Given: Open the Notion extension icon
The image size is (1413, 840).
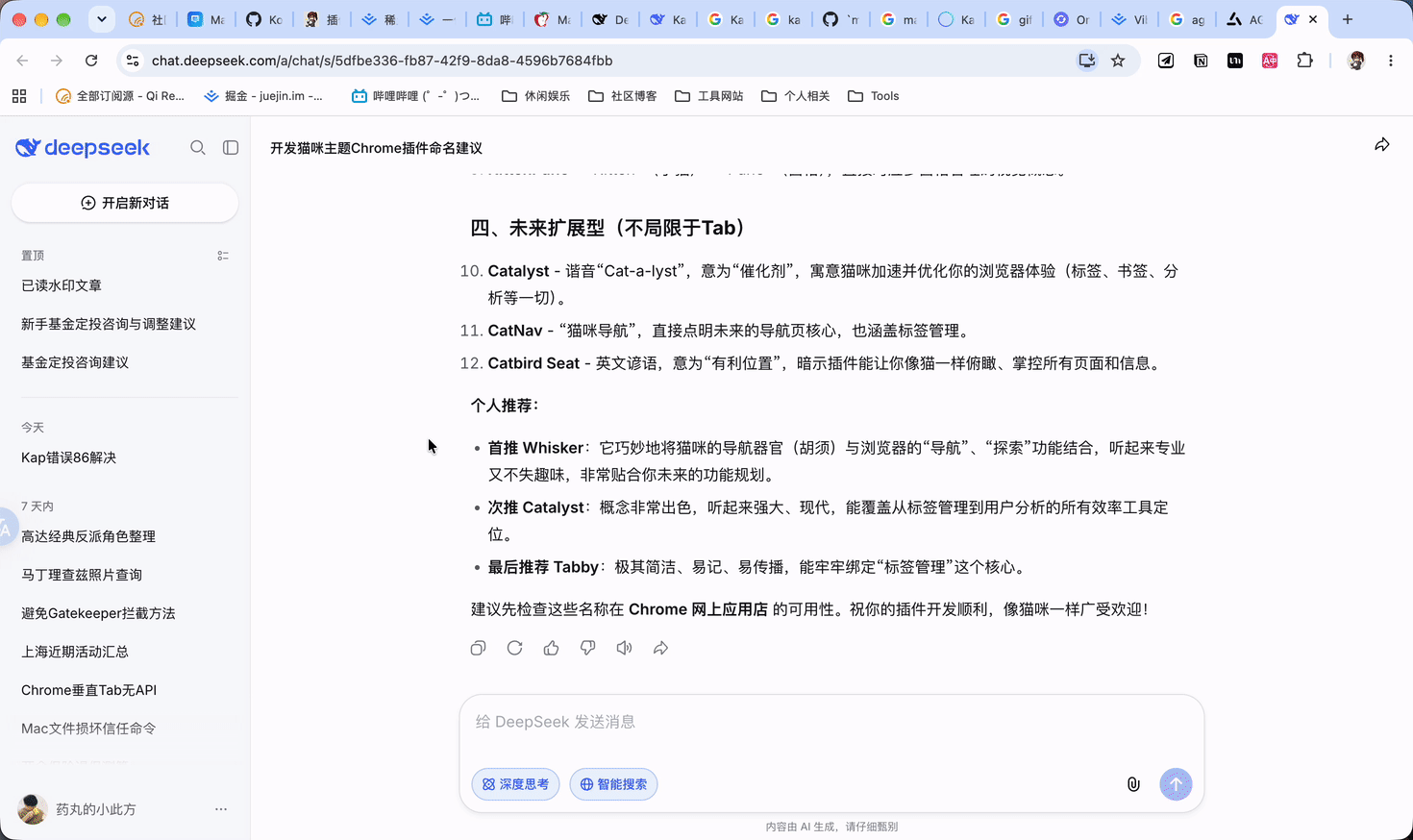Looking at the screenshot, I should [x=1201, y=61].
